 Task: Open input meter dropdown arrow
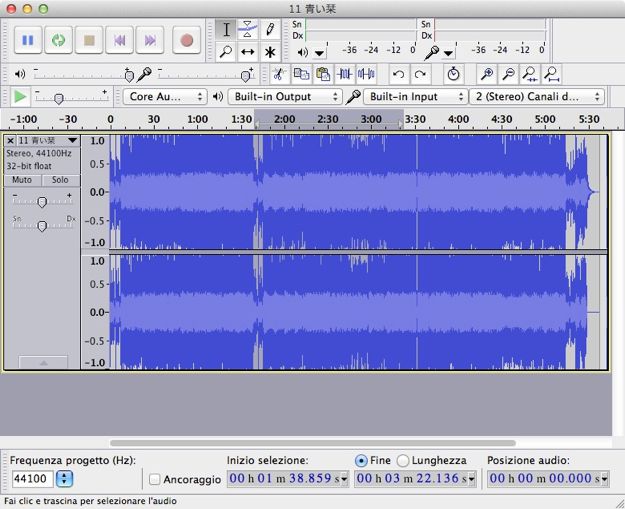[x=448, y=53]
